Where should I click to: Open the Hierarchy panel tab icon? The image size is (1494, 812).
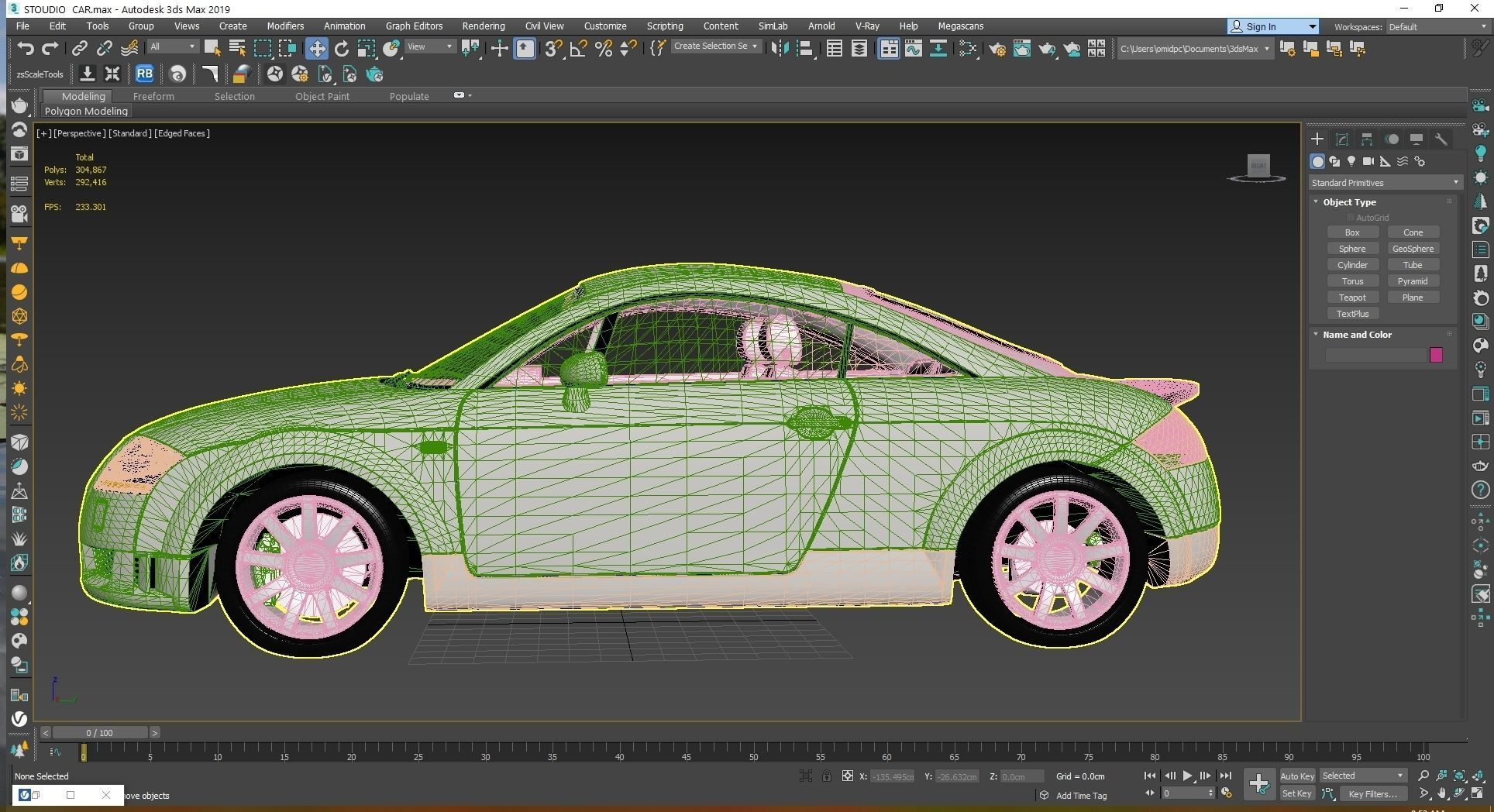[x=1367, y=139]
